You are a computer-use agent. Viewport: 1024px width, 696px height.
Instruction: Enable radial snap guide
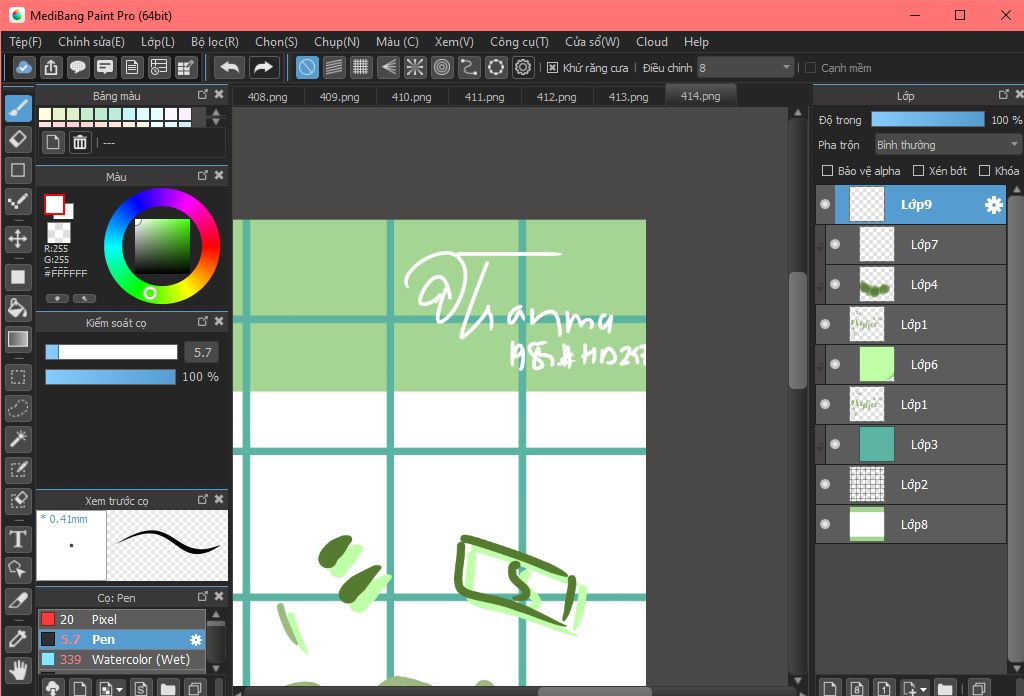coord(415,67)
